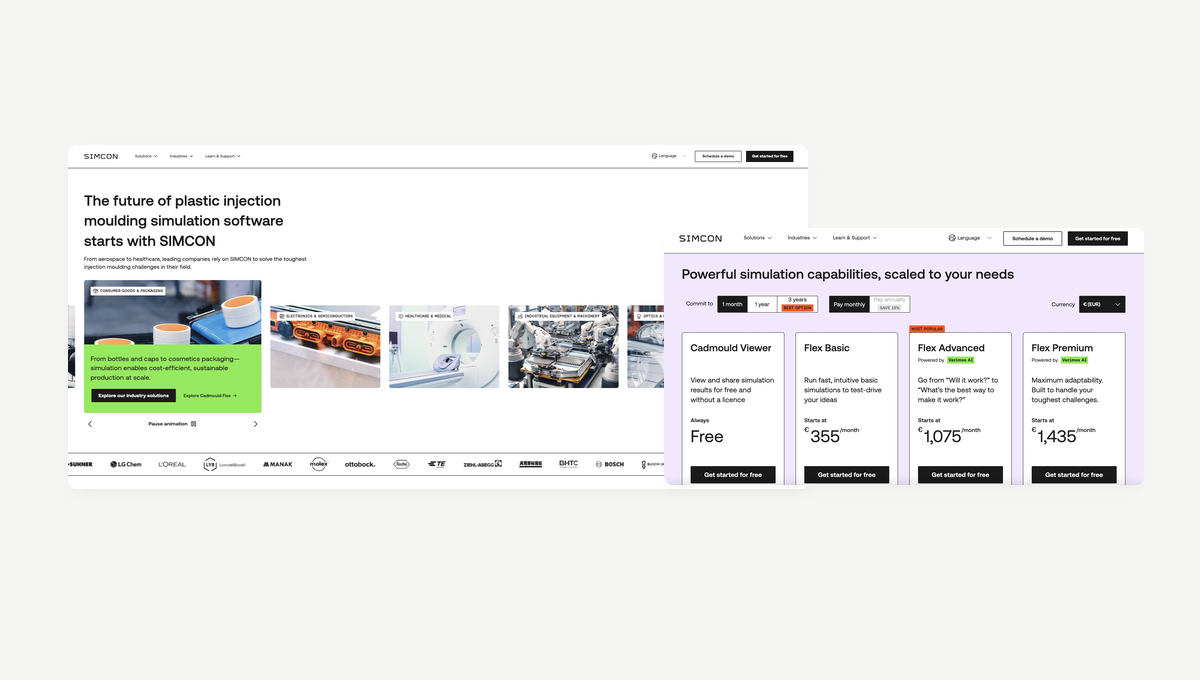Click the Varimos AI badge under Flex Premium
The width and height of the screenshot is (1200, 680).
[1074, 360]
